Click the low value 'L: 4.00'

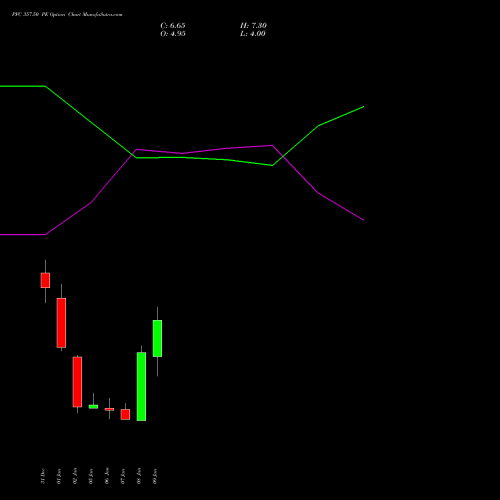point(253,34)
